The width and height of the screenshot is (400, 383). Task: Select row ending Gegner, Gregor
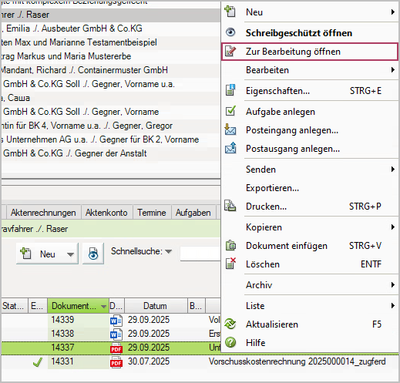tap(110, 126)
